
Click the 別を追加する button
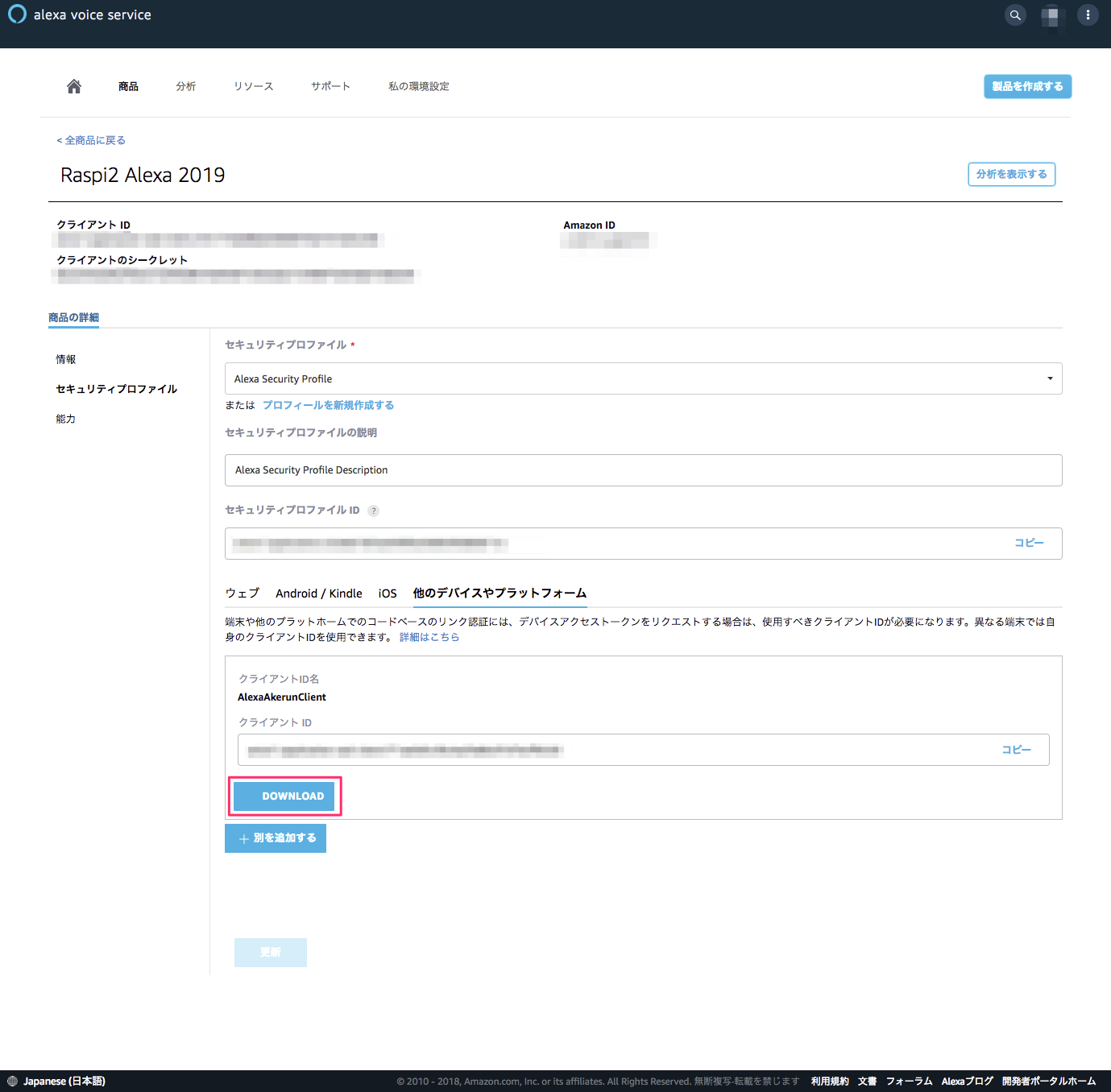click(x=276, y=838)
